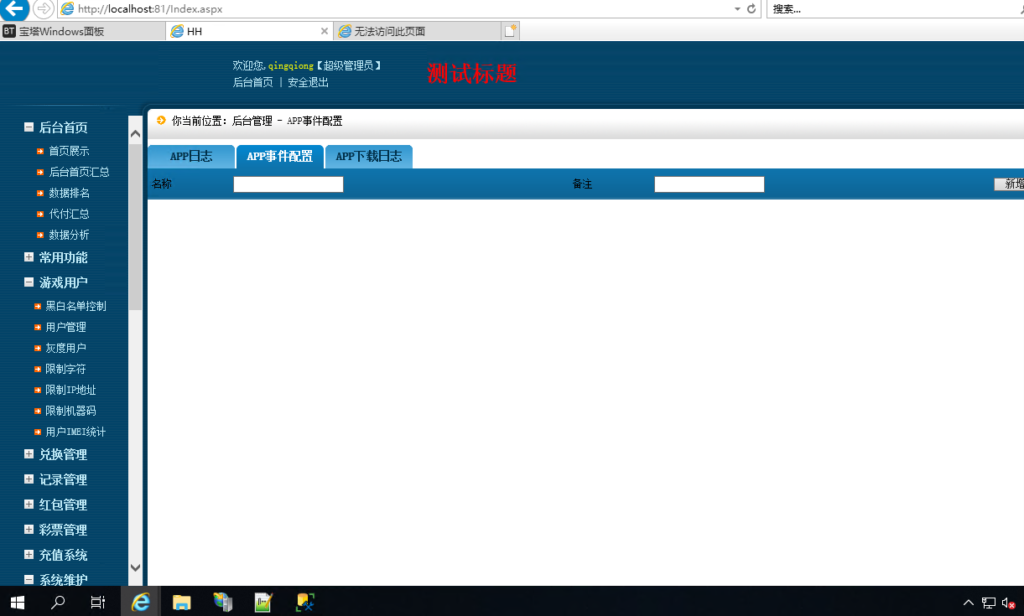
Task: Click the 安全退出 logout link
Action: [308, 83]
